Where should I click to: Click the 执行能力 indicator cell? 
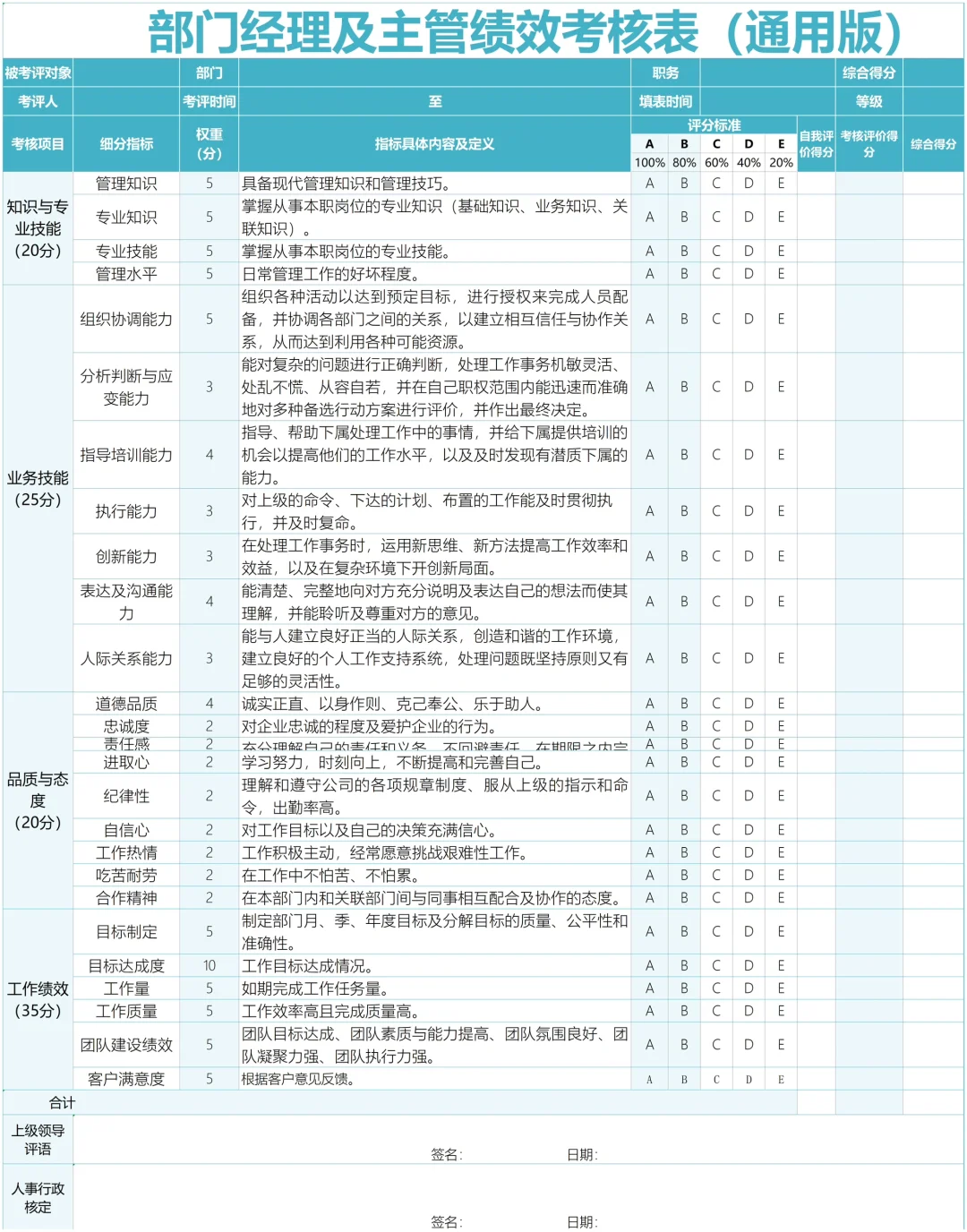(126, 511)
